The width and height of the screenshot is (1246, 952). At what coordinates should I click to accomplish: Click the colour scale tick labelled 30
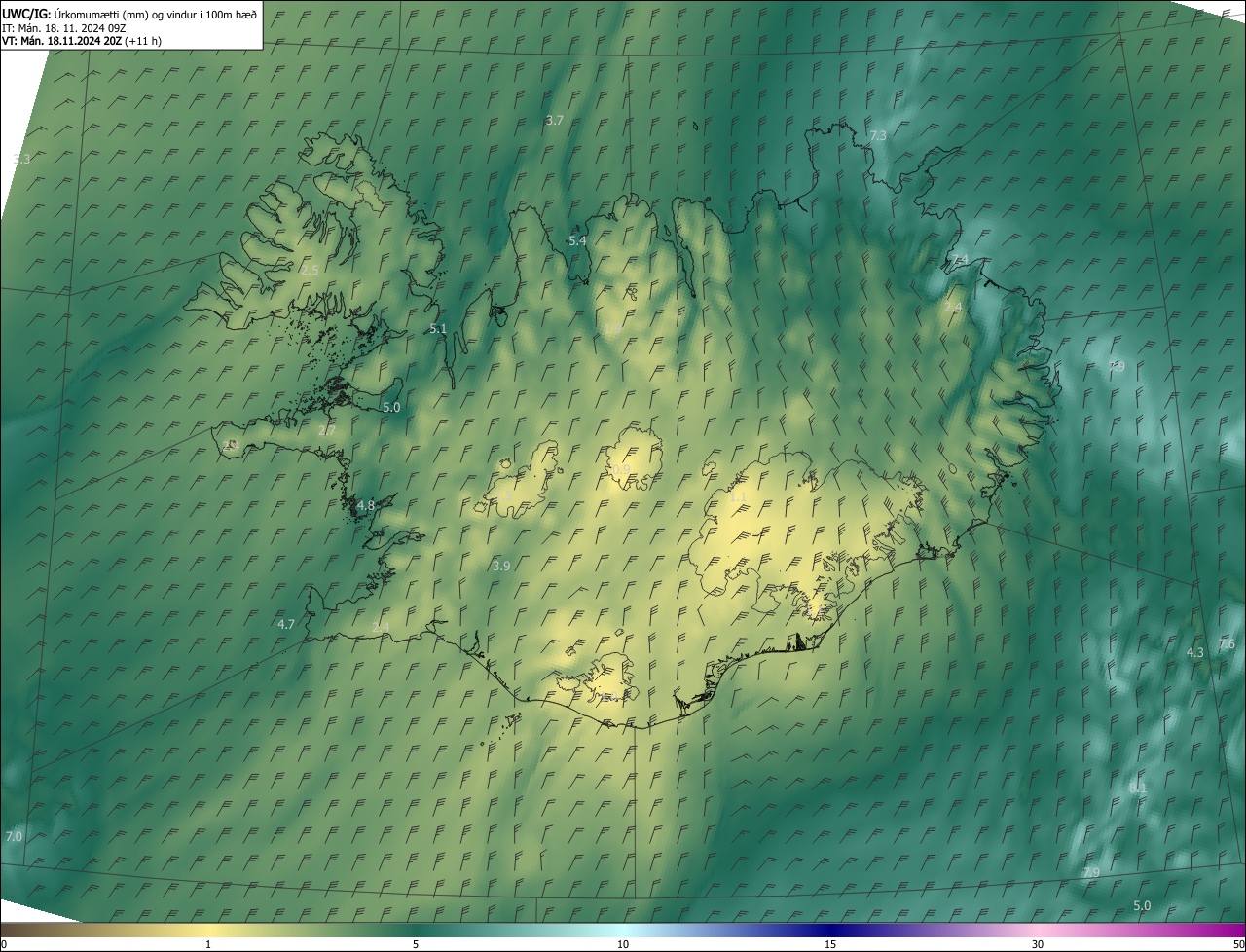tap(1038, 944)
